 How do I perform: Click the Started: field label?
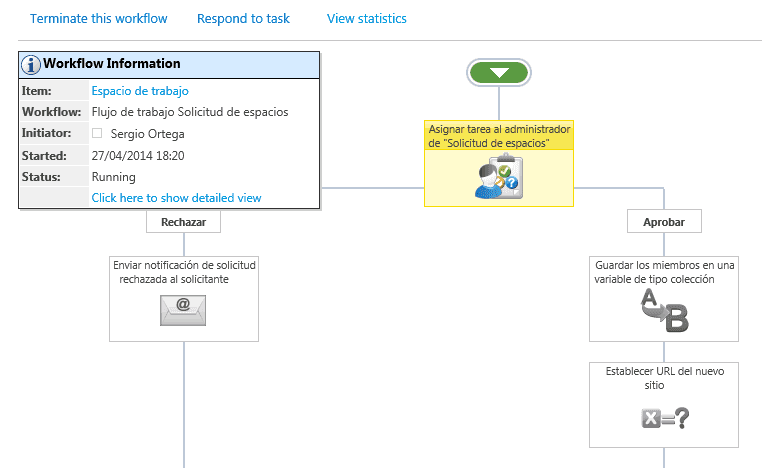(x=44, y=156)
